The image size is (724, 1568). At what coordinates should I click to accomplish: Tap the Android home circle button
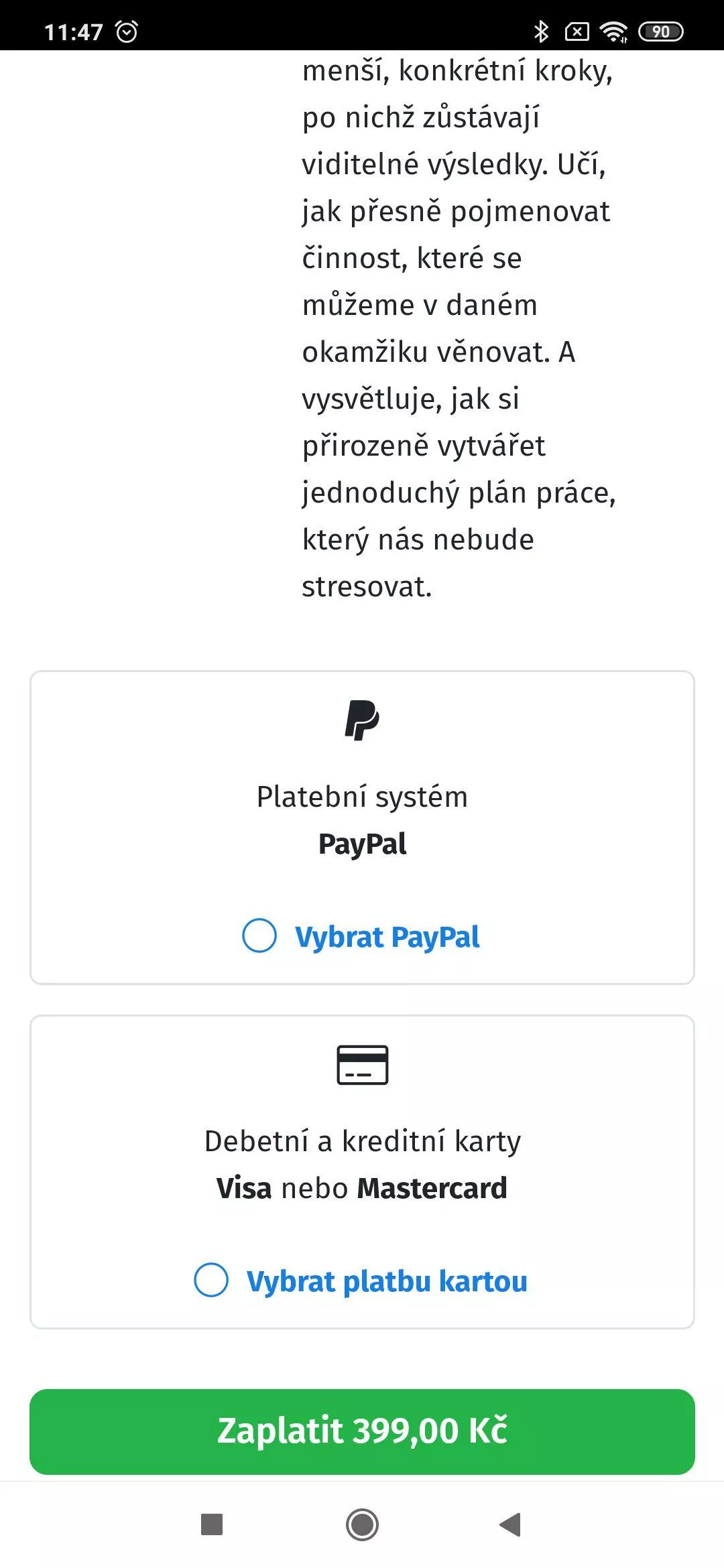click(362, 1524)
